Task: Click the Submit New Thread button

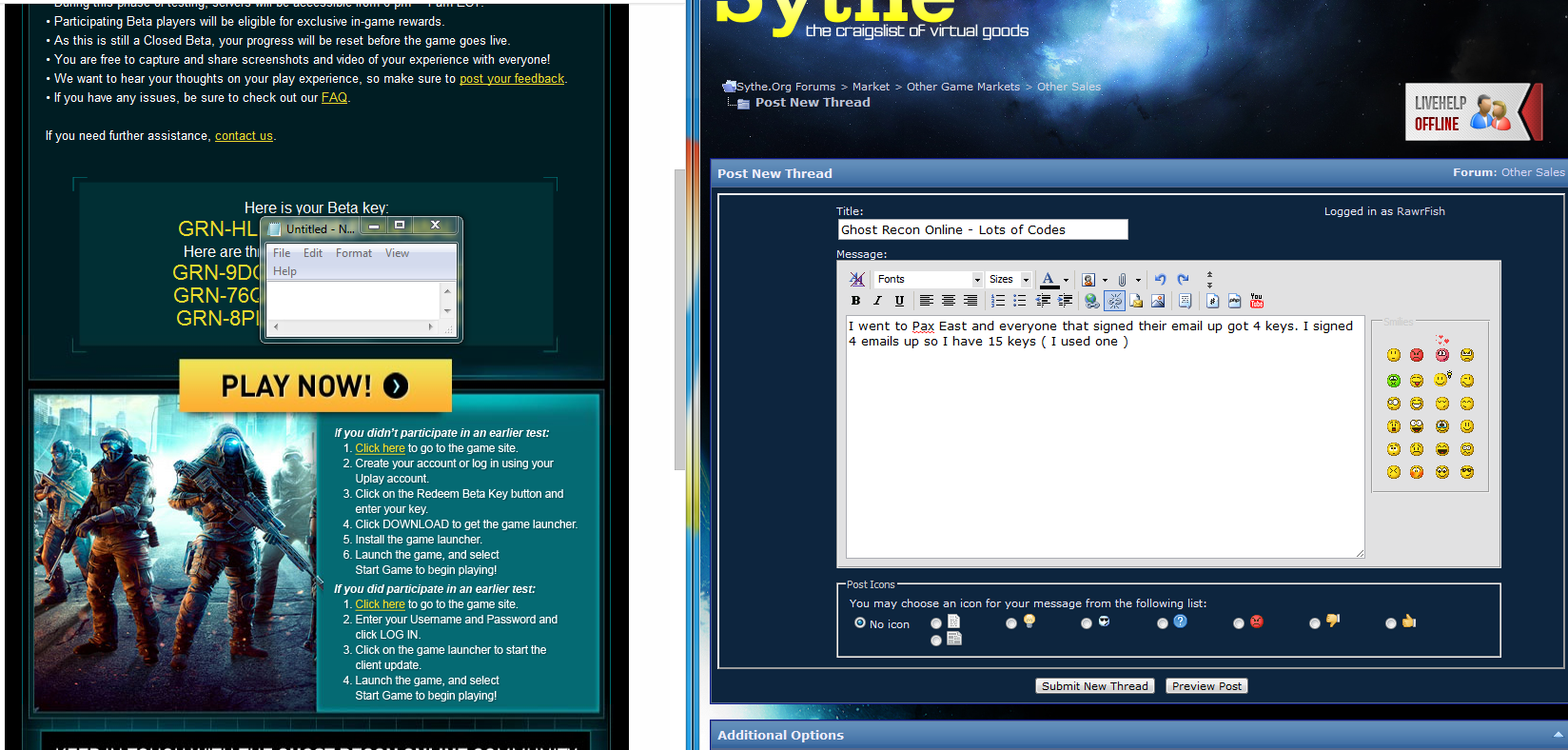Action: 1094,686
